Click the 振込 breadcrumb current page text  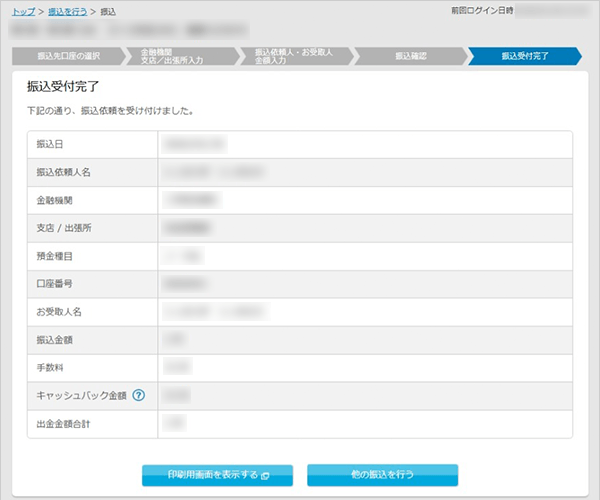point(108,12)
